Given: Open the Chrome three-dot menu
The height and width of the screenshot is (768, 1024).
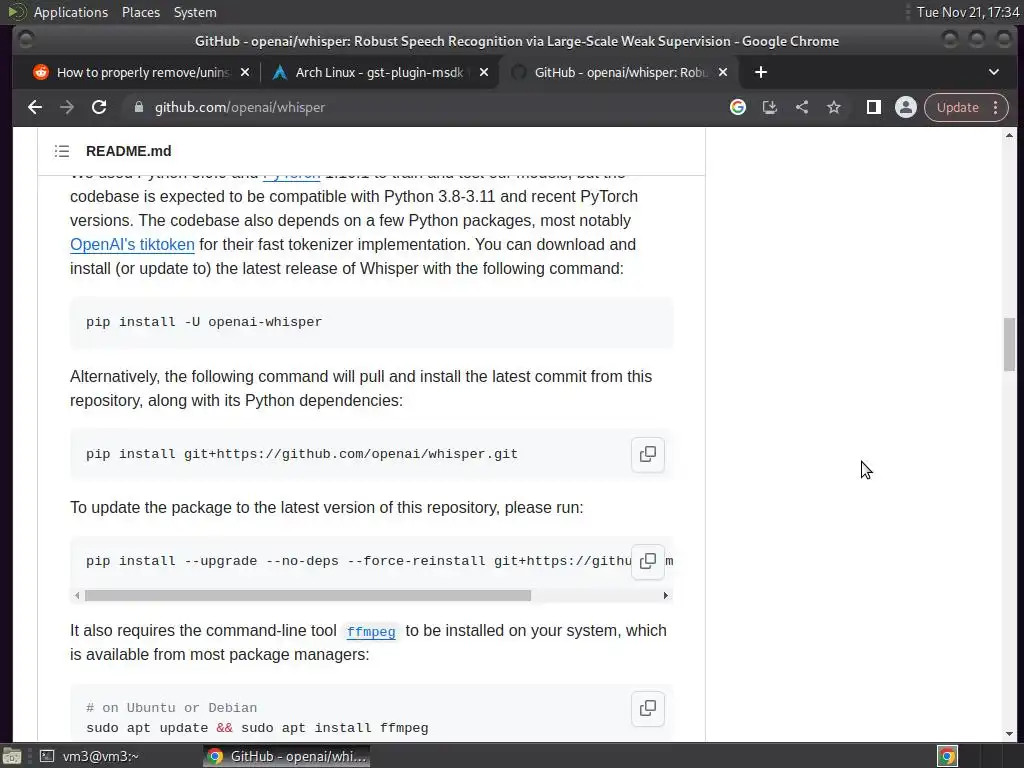Looking at the screenshot, I should (x=995, y=107).
